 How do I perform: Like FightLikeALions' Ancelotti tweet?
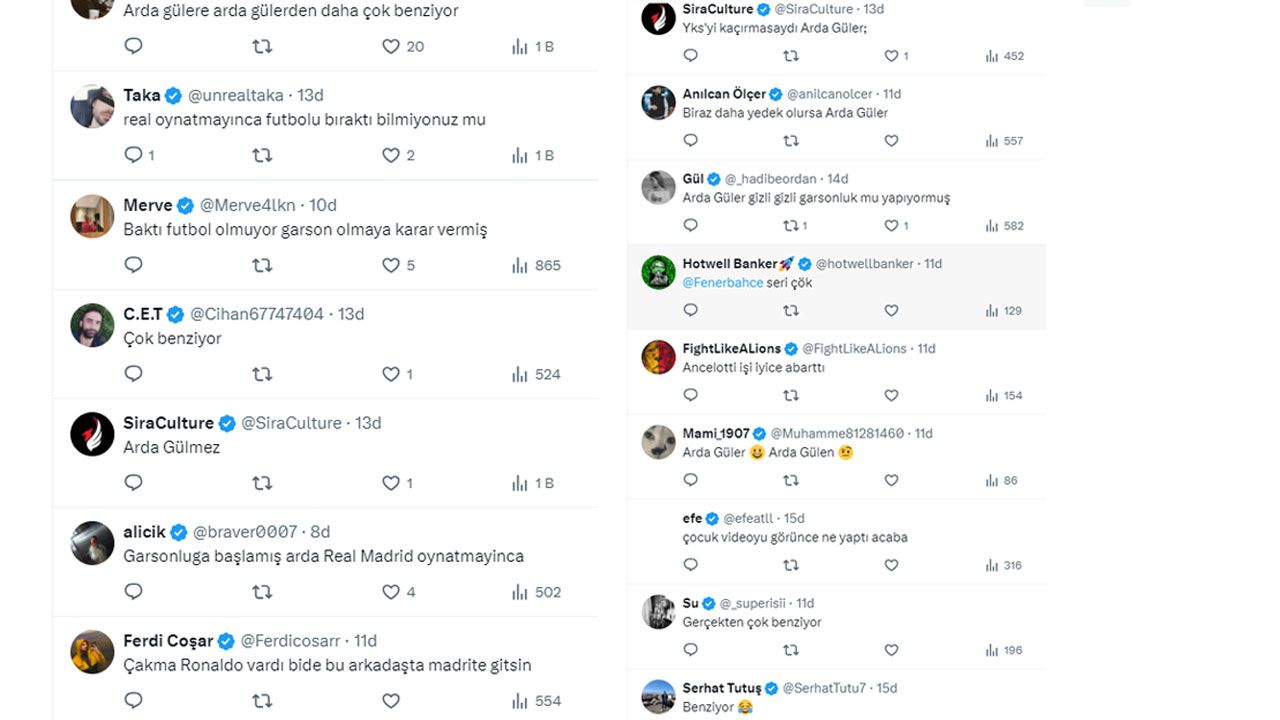point(891,396)
